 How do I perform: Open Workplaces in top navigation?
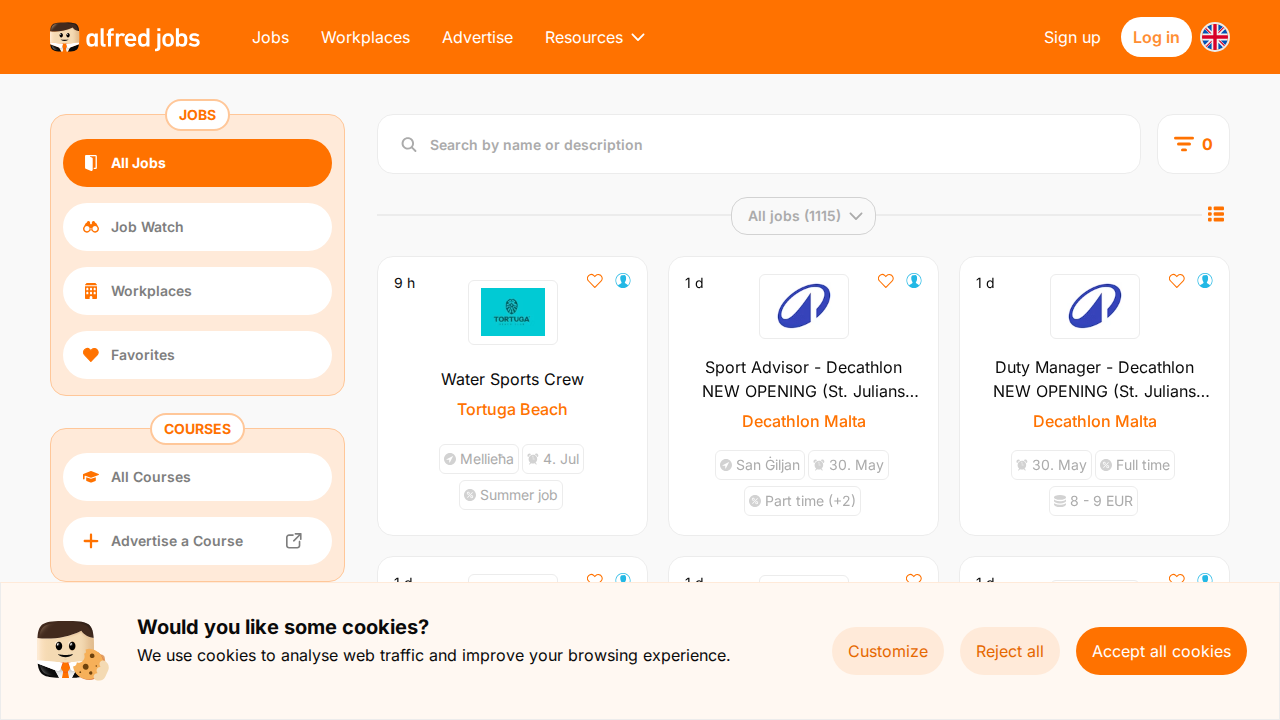tap(365, 37)
